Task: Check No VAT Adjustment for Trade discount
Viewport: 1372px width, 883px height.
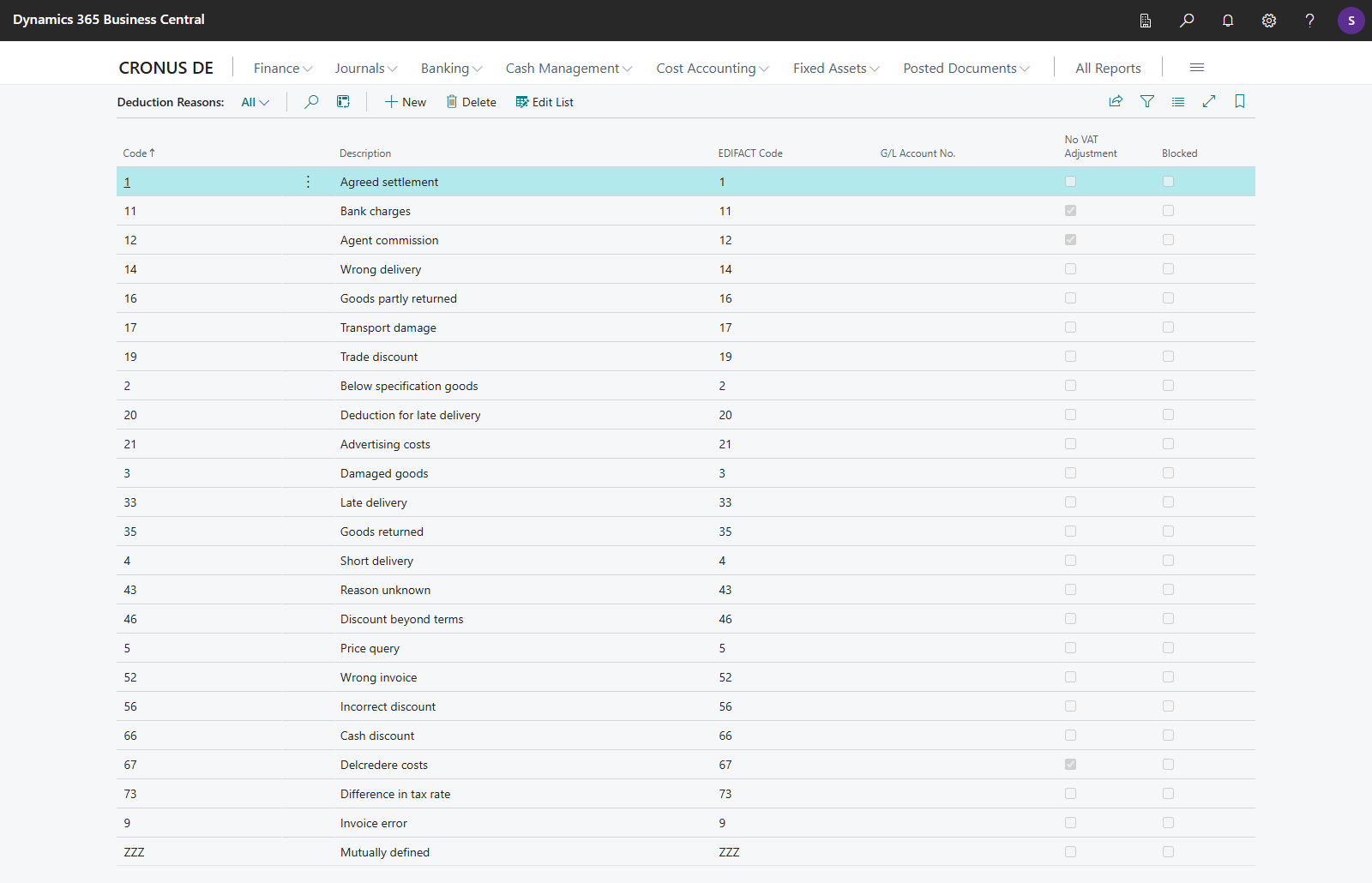Action: (x=1070, y=357)
